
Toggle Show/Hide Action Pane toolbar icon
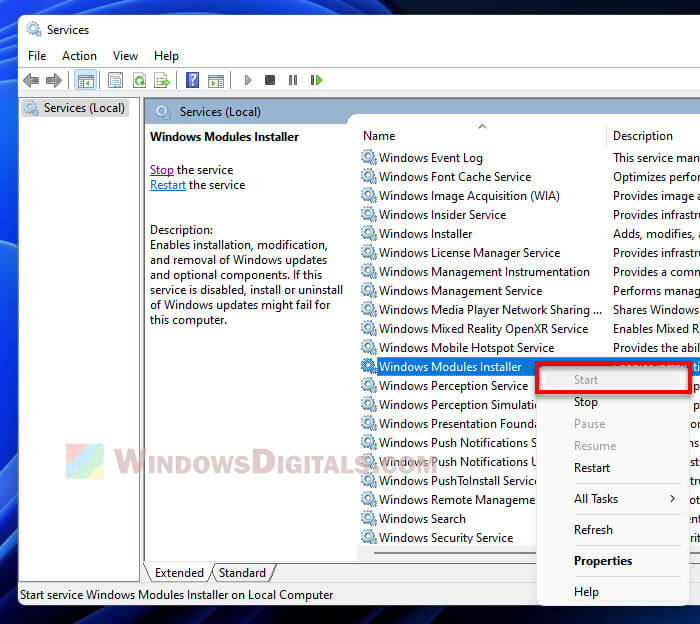pyautogui.click(x=216, y=80)
